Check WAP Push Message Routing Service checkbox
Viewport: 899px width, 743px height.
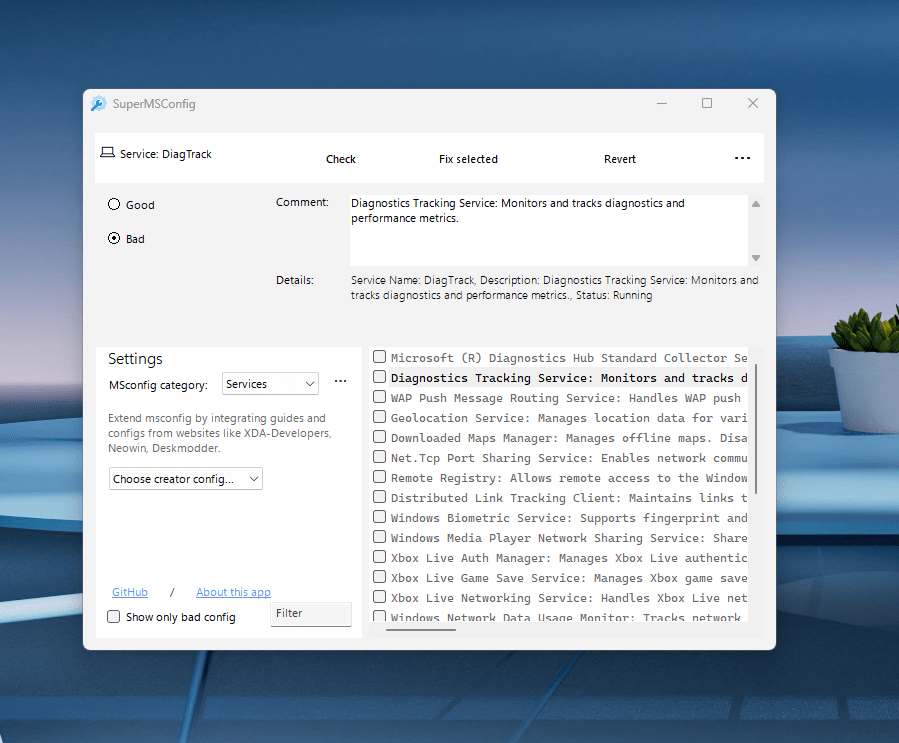tap(379, 397)
